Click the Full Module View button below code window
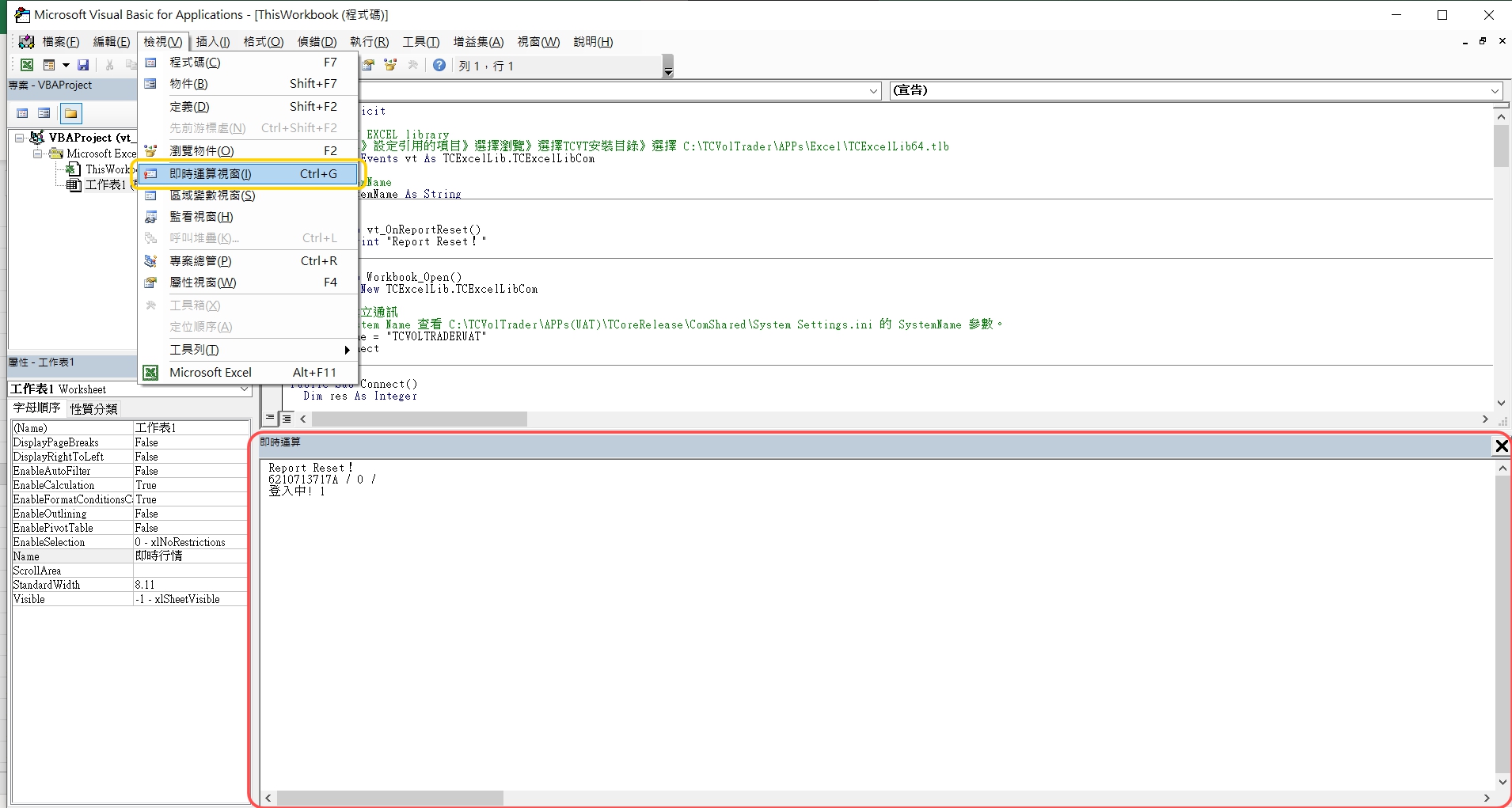Viewport: 1512px width, 808px height. pos(287,419)
